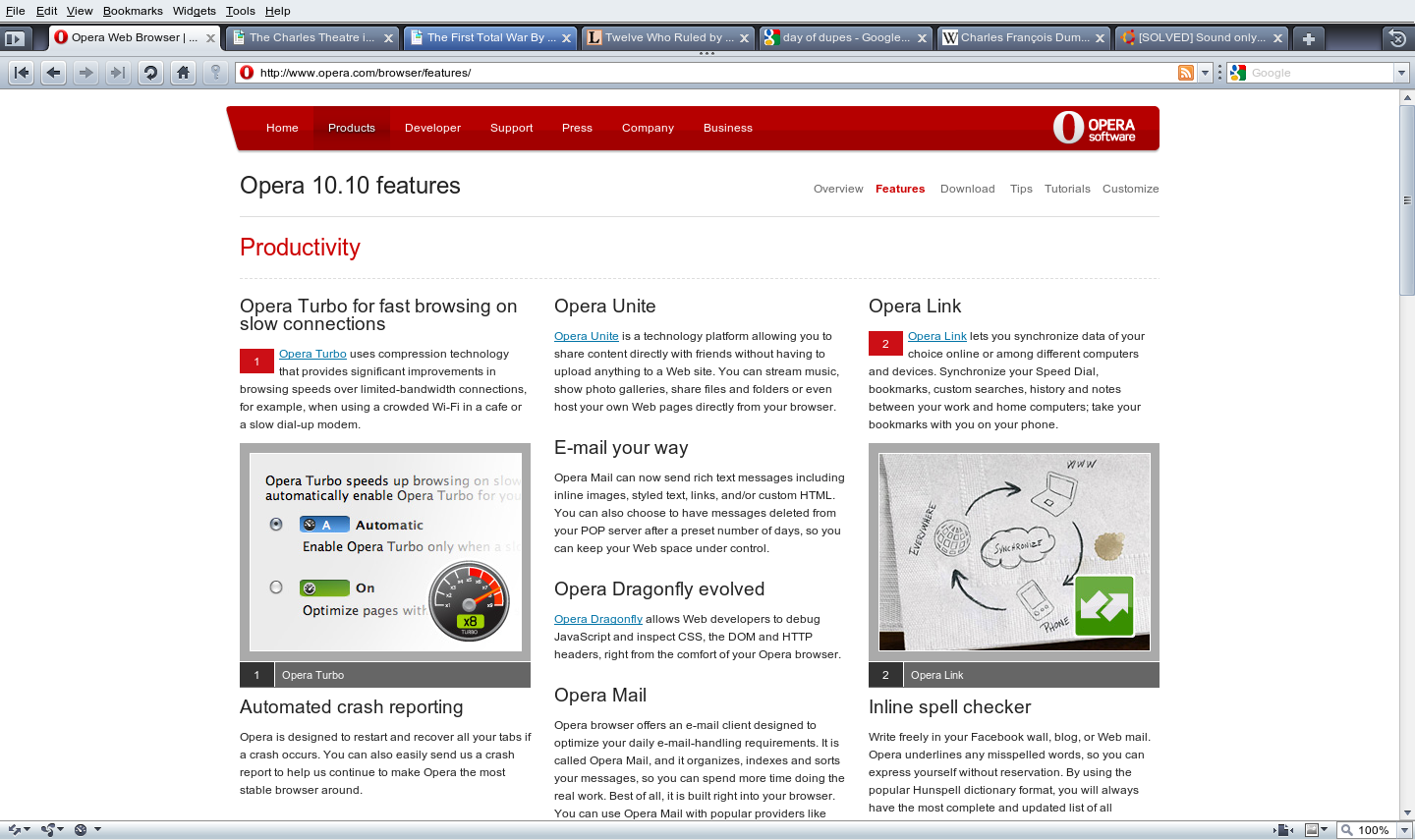Click the RSS feed icon in the address bar
The width and height of the screenshot is (1415, 840).
coord(1186,72)
